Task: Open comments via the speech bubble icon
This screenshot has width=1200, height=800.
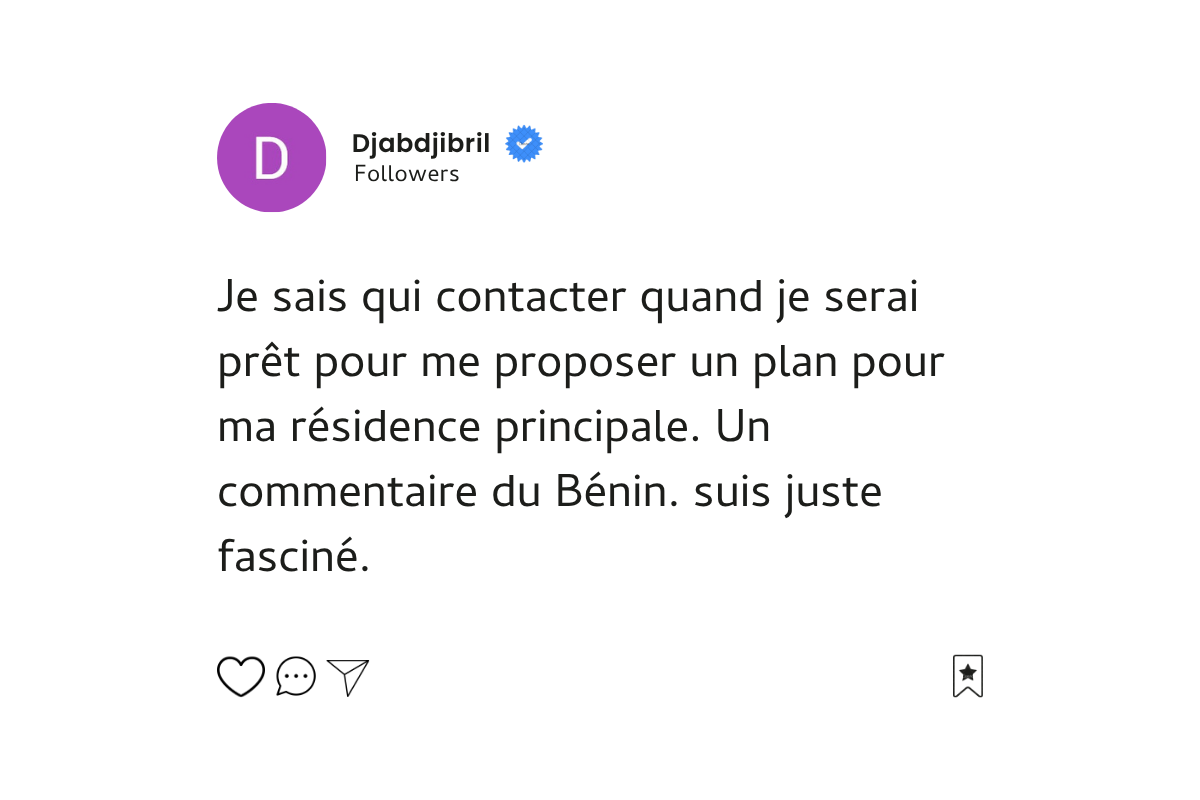Action: pos(296,677)
